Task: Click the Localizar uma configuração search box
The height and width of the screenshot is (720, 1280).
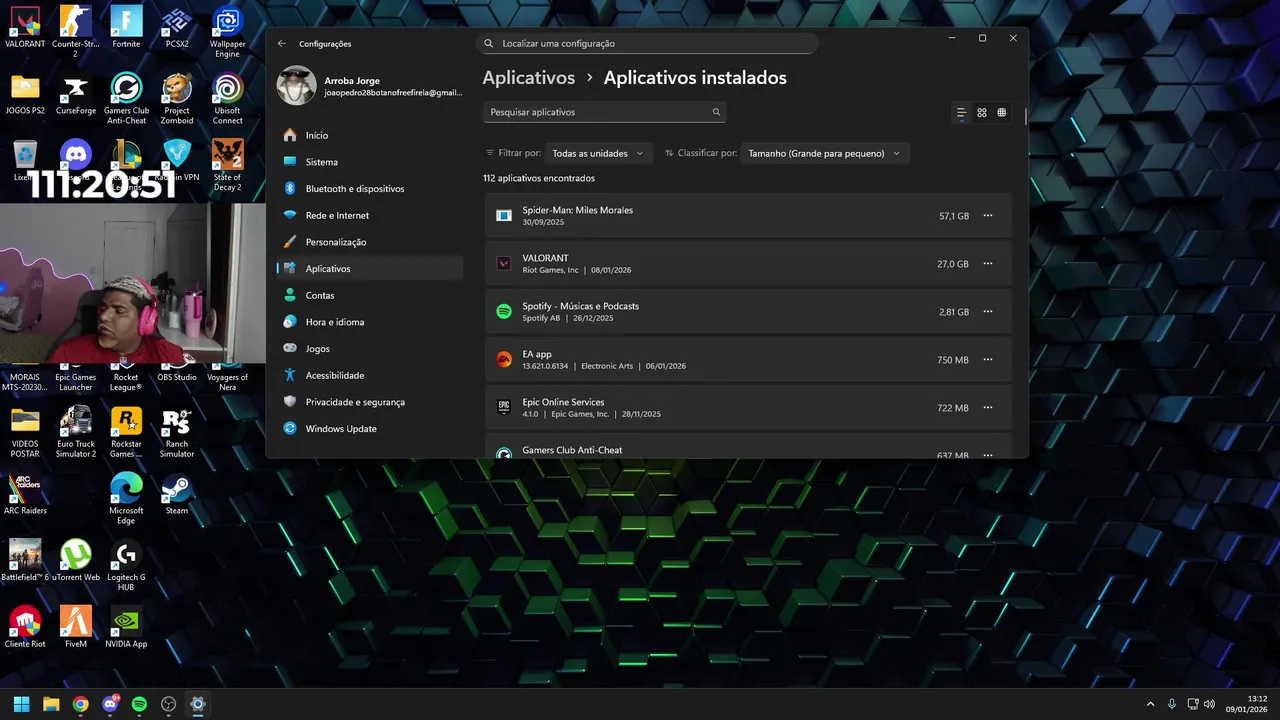Action: pyautogui.click(x=647, y=44)
